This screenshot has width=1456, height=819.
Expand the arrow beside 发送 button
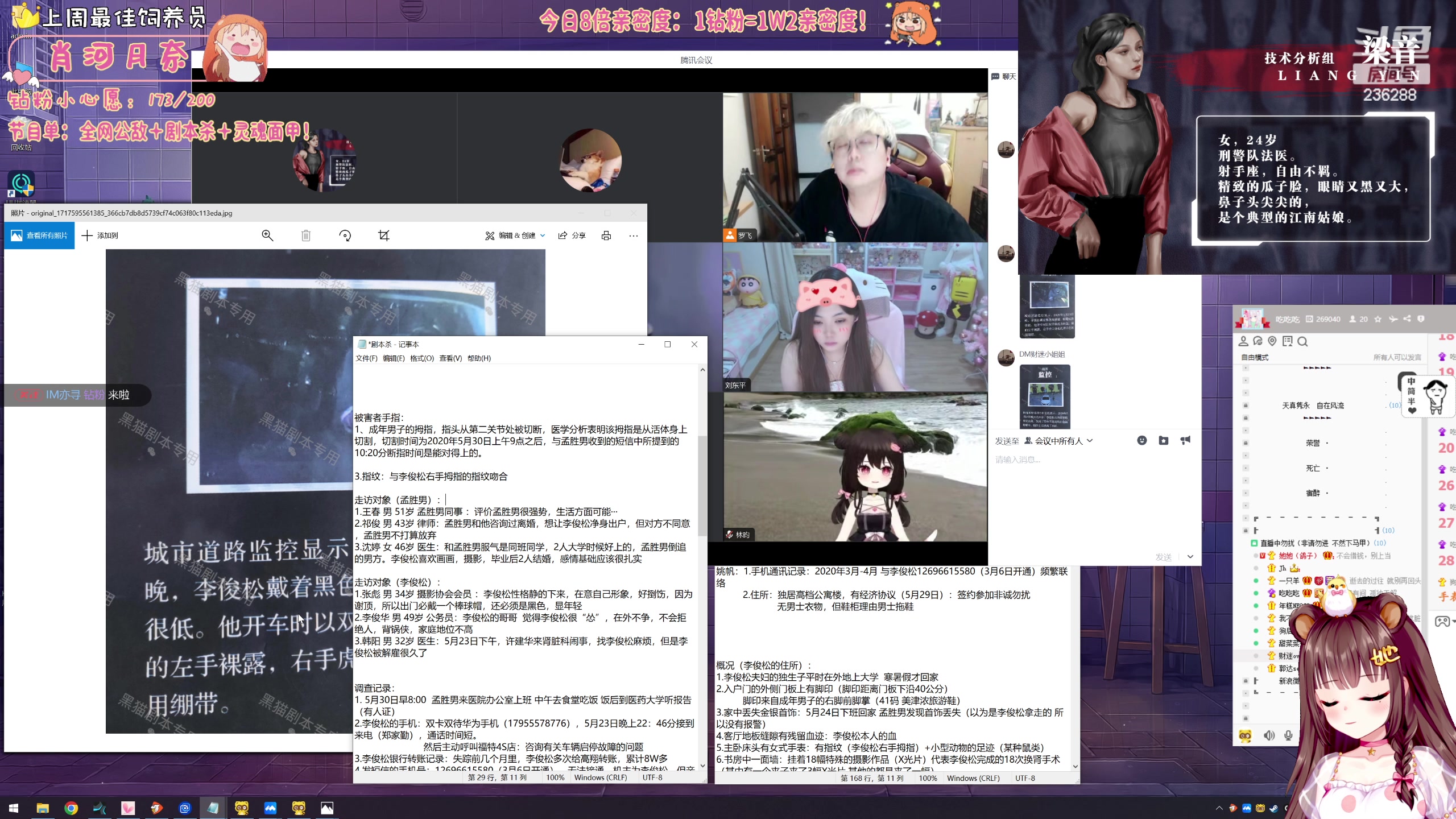coord(1190,557)
